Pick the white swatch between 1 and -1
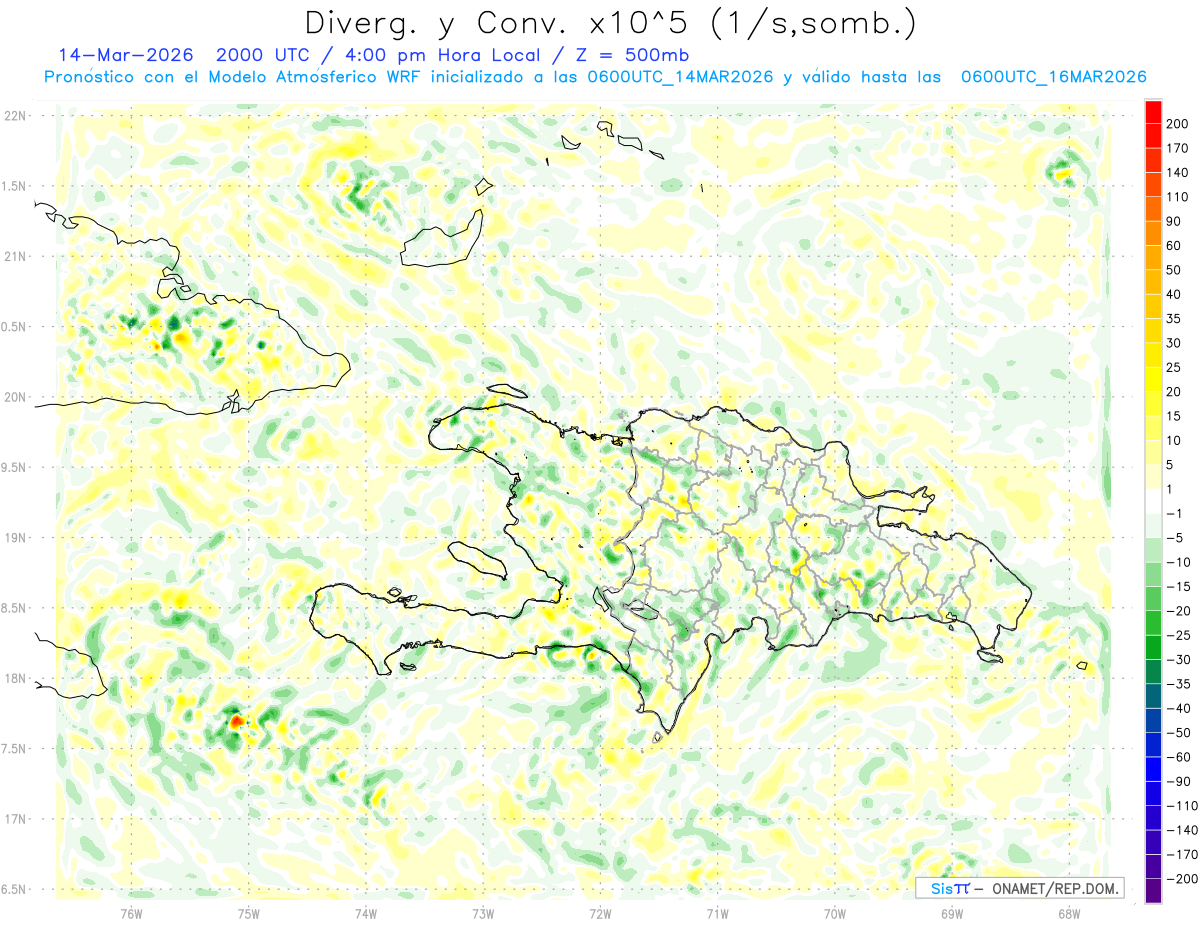The width and height of the screenshot is (1200, 927). (1153, 501)
